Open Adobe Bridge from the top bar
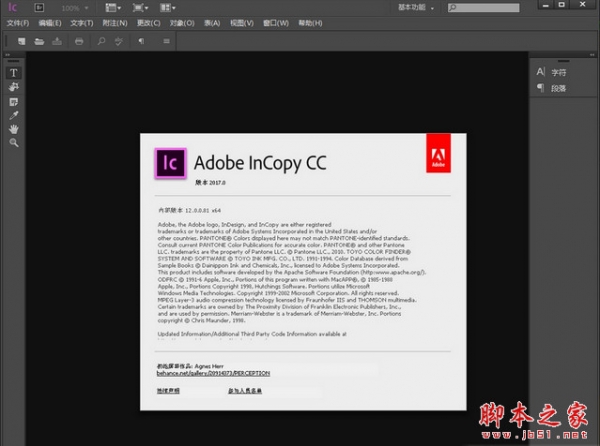Screen dimensions: 600x446 click(x=39, y=7)
